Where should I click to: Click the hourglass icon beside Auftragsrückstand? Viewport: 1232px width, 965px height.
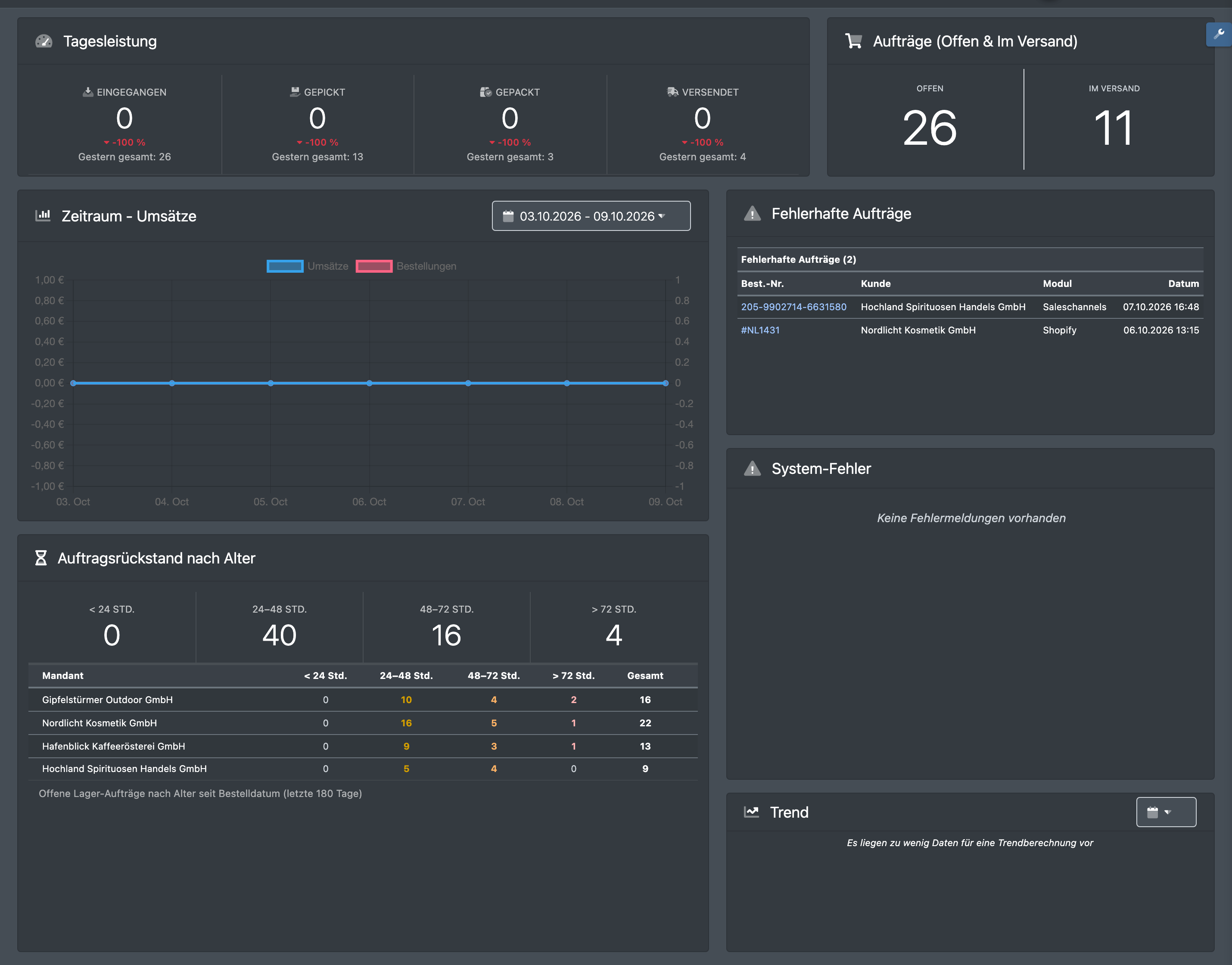[40, 558]
